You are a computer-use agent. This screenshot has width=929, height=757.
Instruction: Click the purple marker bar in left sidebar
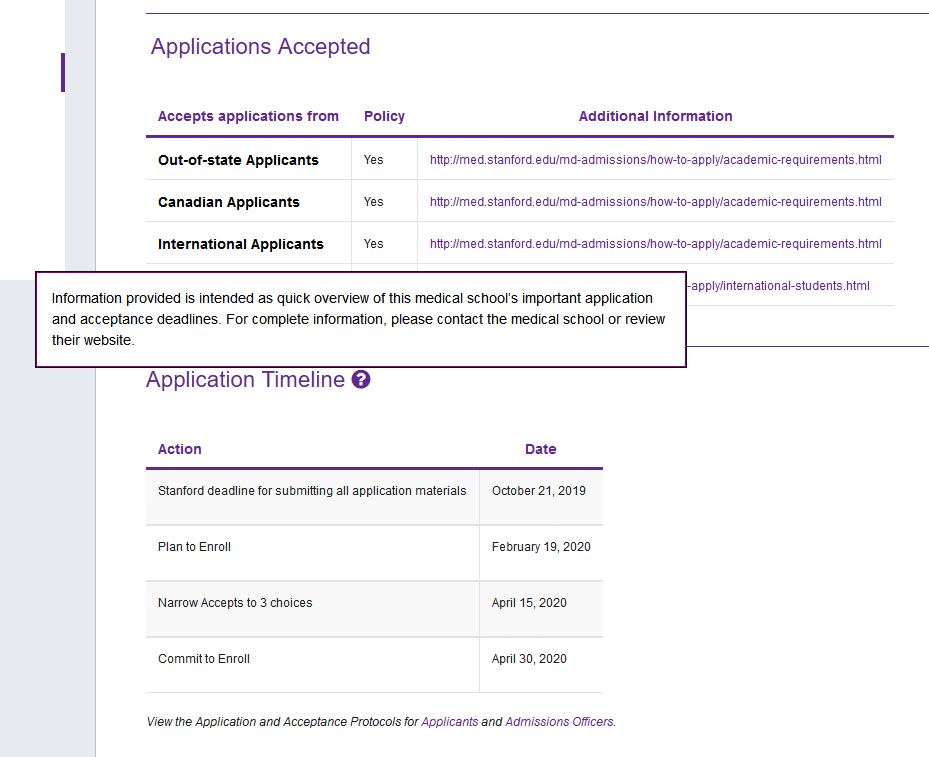click(63, 73)
